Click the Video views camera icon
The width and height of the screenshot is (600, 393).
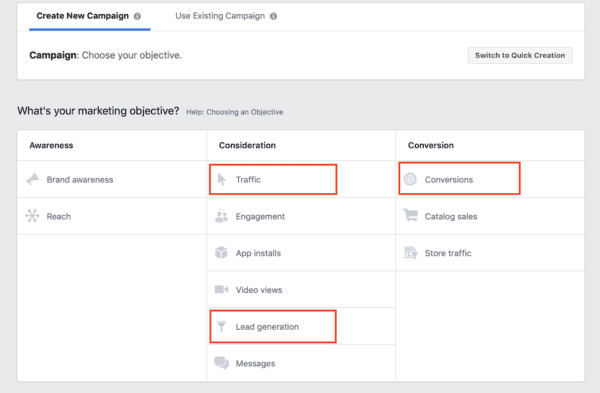point(222,289)
